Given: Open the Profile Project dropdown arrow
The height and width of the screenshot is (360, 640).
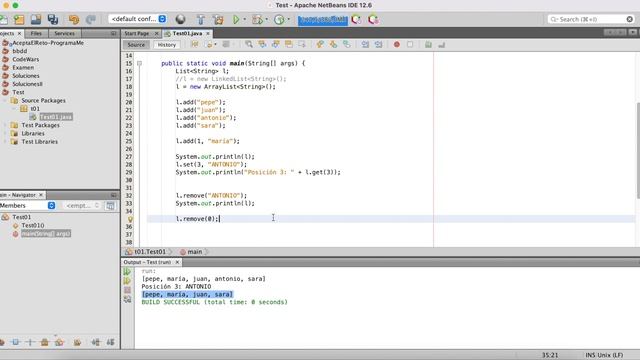Looking at the screenshot, I should click(x=288, y=19).
